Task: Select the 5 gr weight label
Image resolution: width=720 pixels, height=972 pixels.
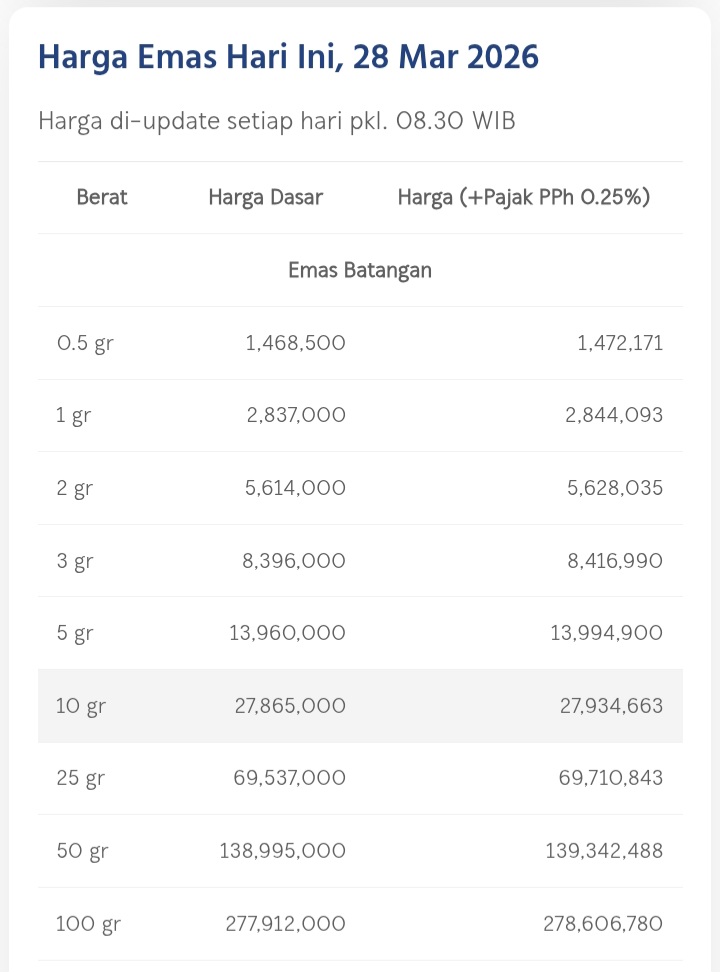Action: pos(74,633)
